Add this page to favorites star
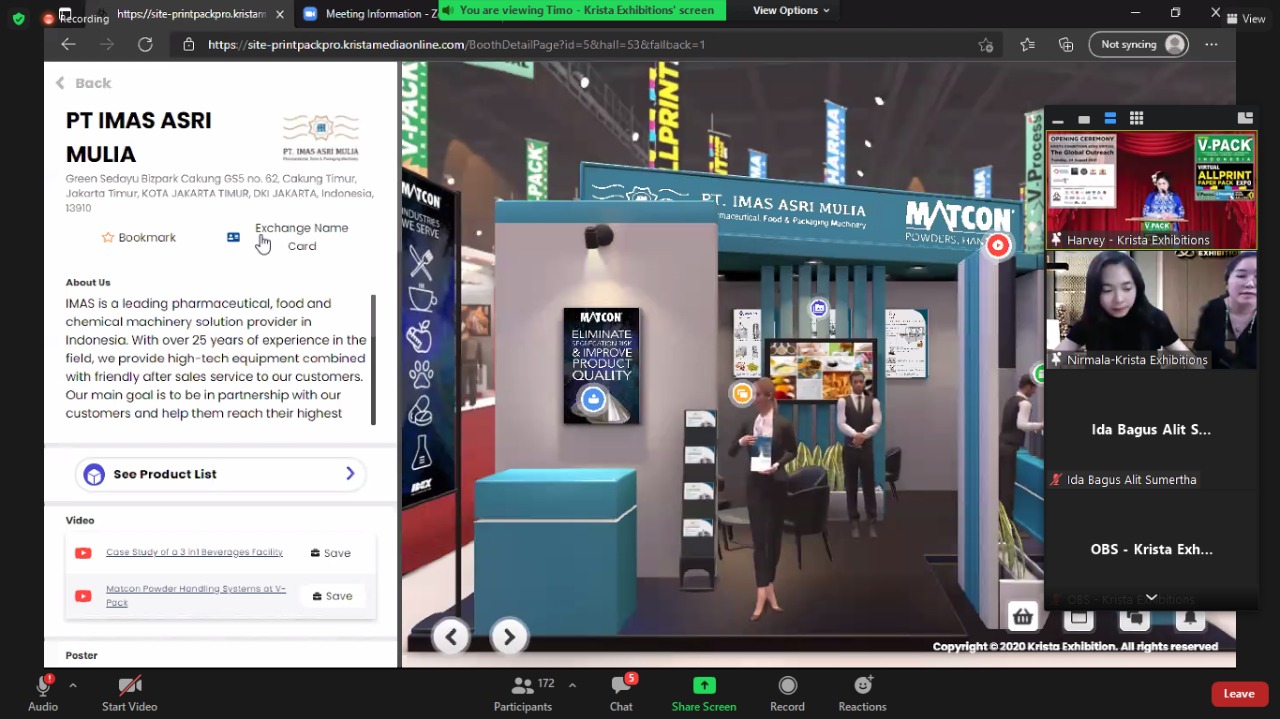The height and width of the screenshot is (719, 1280). click(986, 44)
